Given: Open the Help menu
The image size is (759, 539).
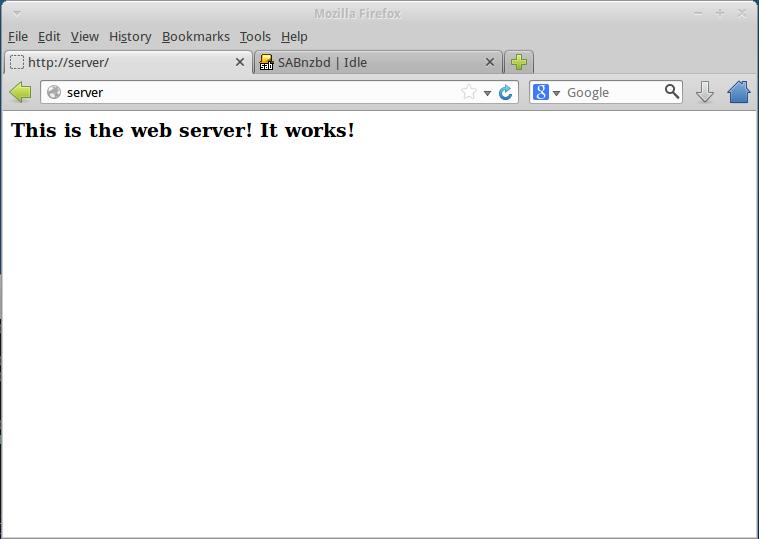Looking at the screenshot, I should pos(294,37).
